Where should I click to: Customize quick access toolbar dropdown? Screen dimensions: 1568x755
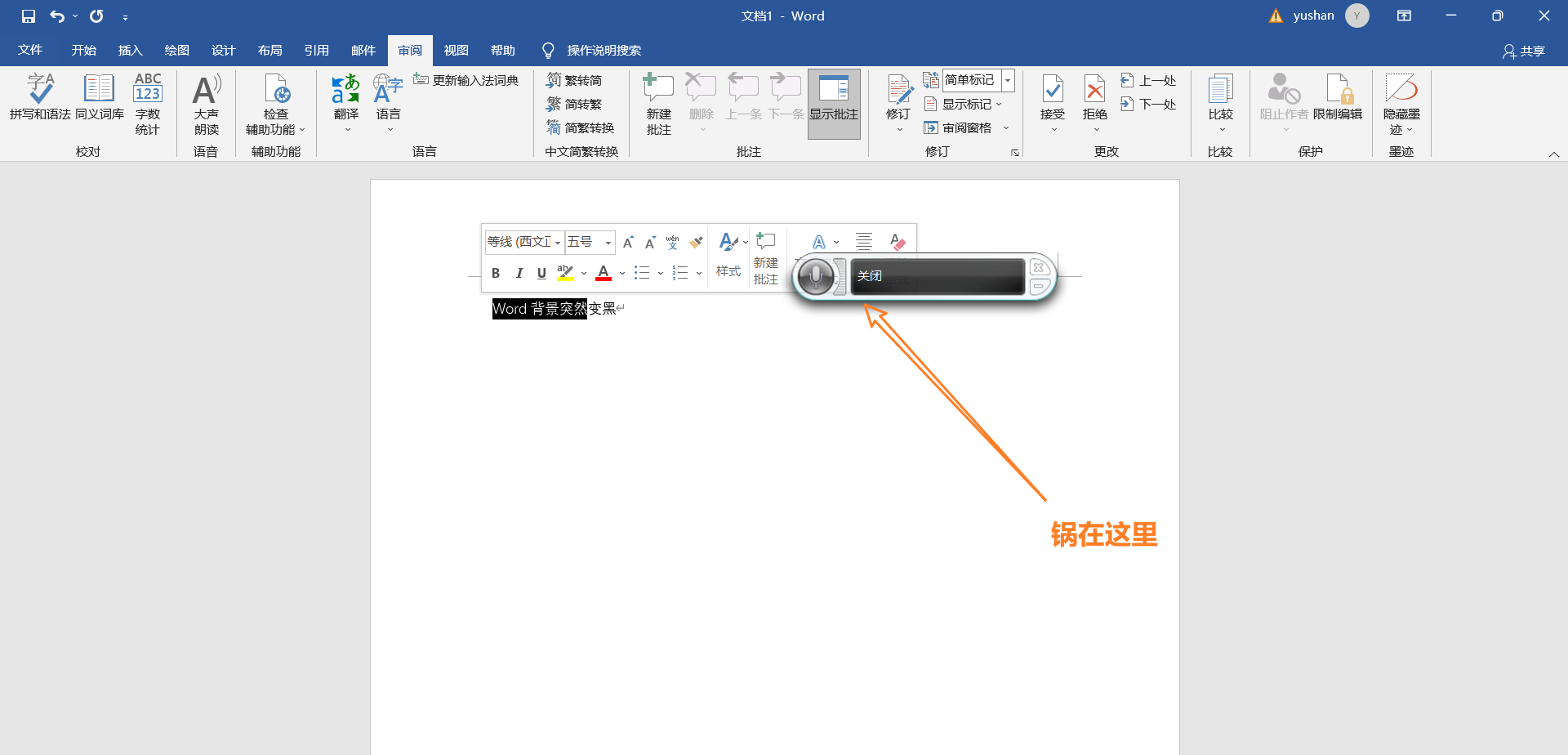125,16
